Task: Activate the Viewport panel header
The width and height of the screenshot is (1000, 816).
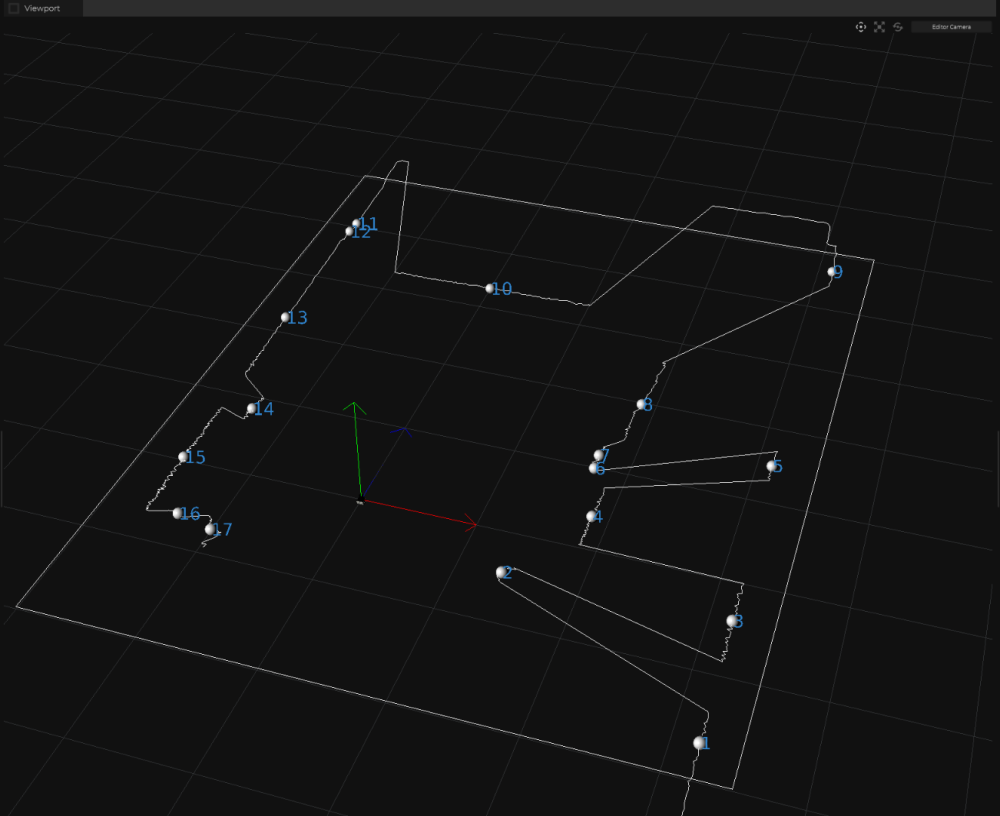Action: pos(38,8)
